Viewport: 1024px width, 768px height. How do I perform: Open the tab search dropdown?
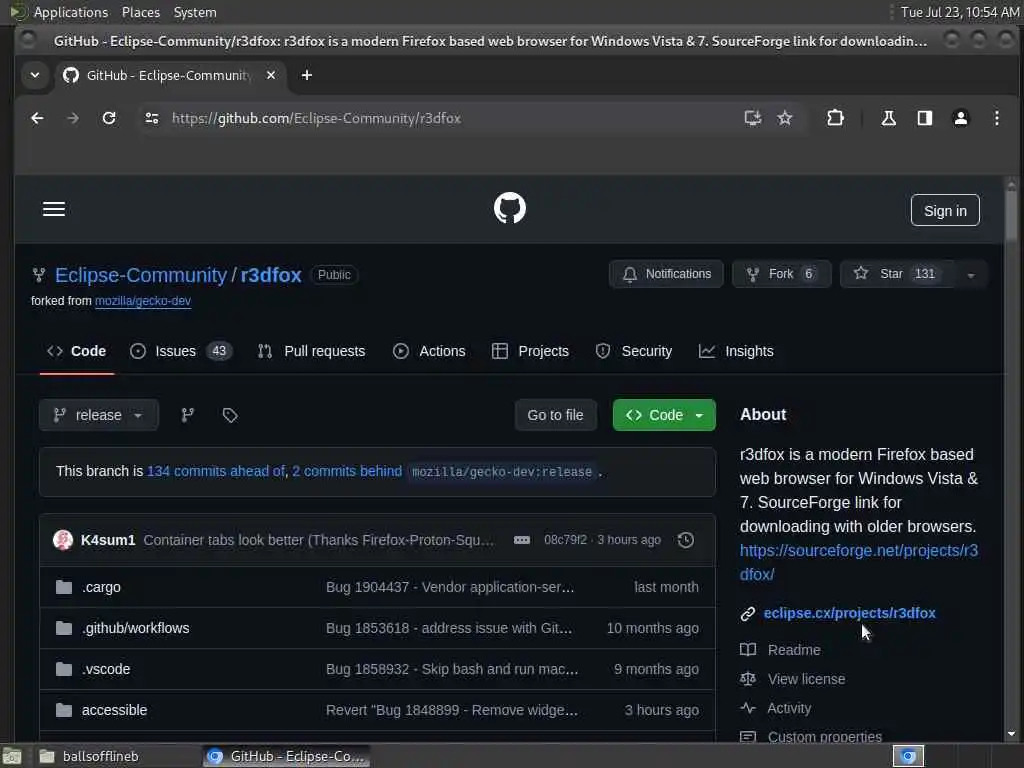[35, 75]
